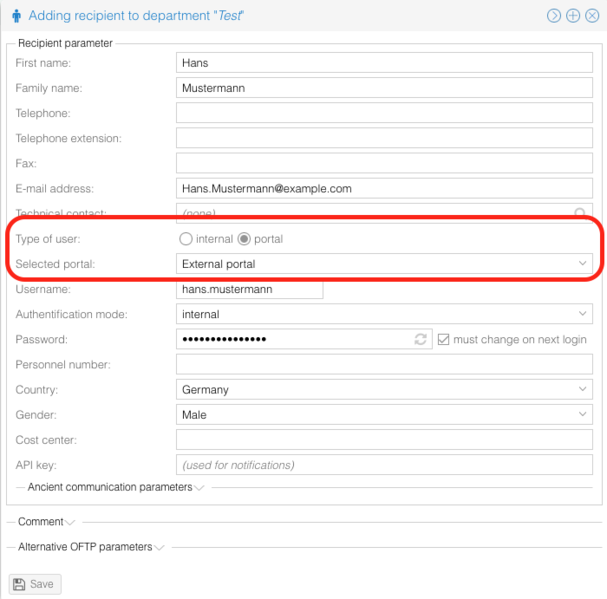Click the E-mail address input field
The image size is (607, 599).
[x=384, y=188]
